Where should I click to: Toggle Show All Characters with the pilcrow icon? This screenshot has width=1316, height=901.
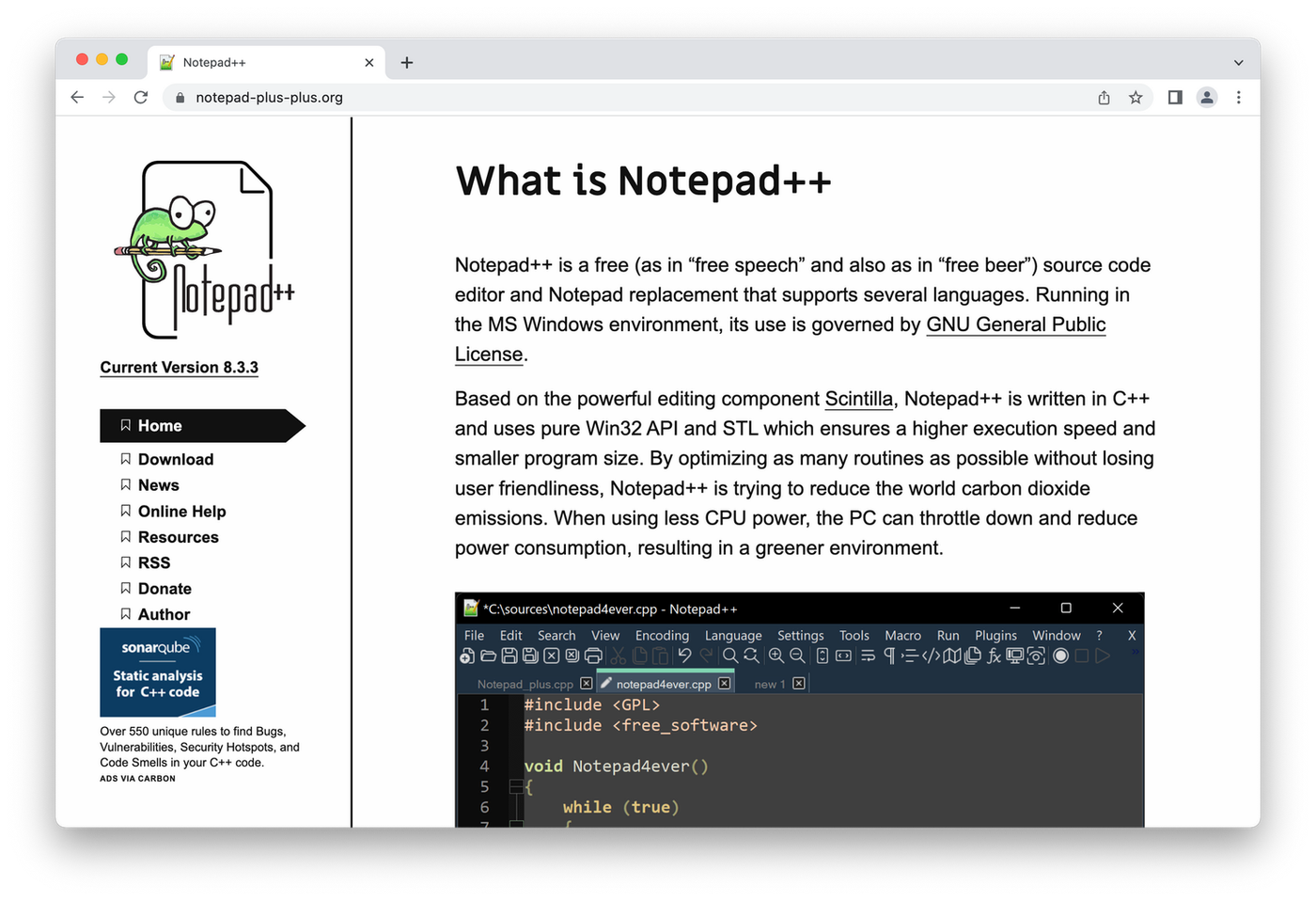point(889,656)
